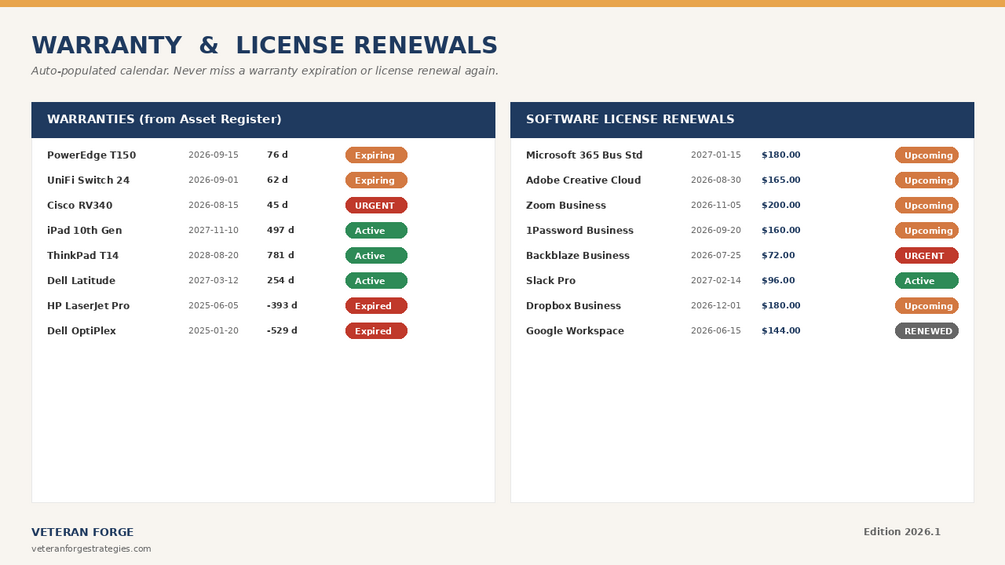This screenshot has width=1005, height=565.
Task: Click the $165.00 license cost
Action: point(781,179)
